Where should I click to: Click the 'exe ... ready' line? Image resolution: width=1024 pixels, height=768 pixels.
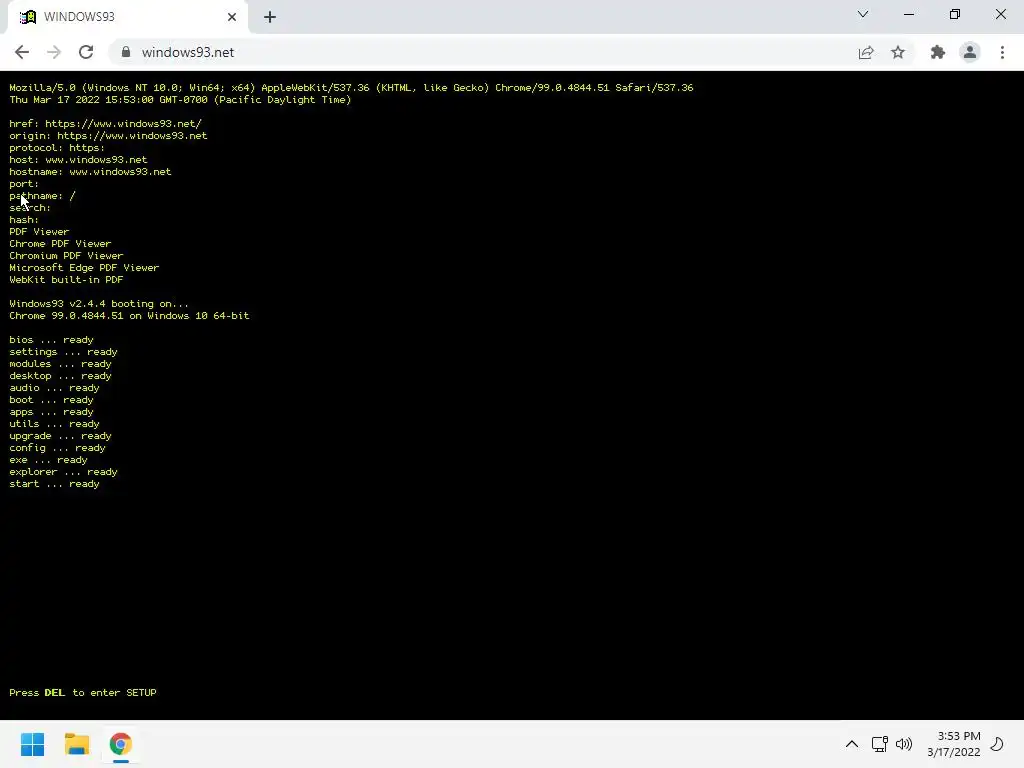(48, 460)
